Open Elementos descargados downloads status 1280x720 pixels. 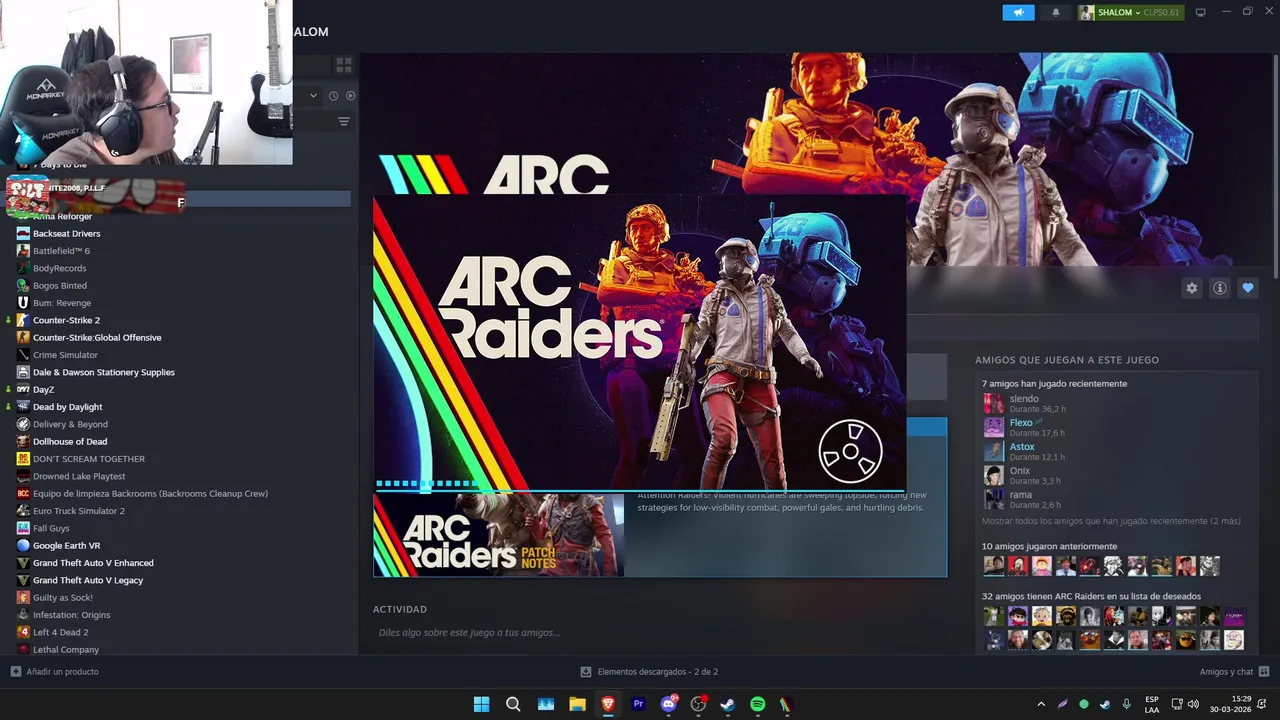(649, 672)
